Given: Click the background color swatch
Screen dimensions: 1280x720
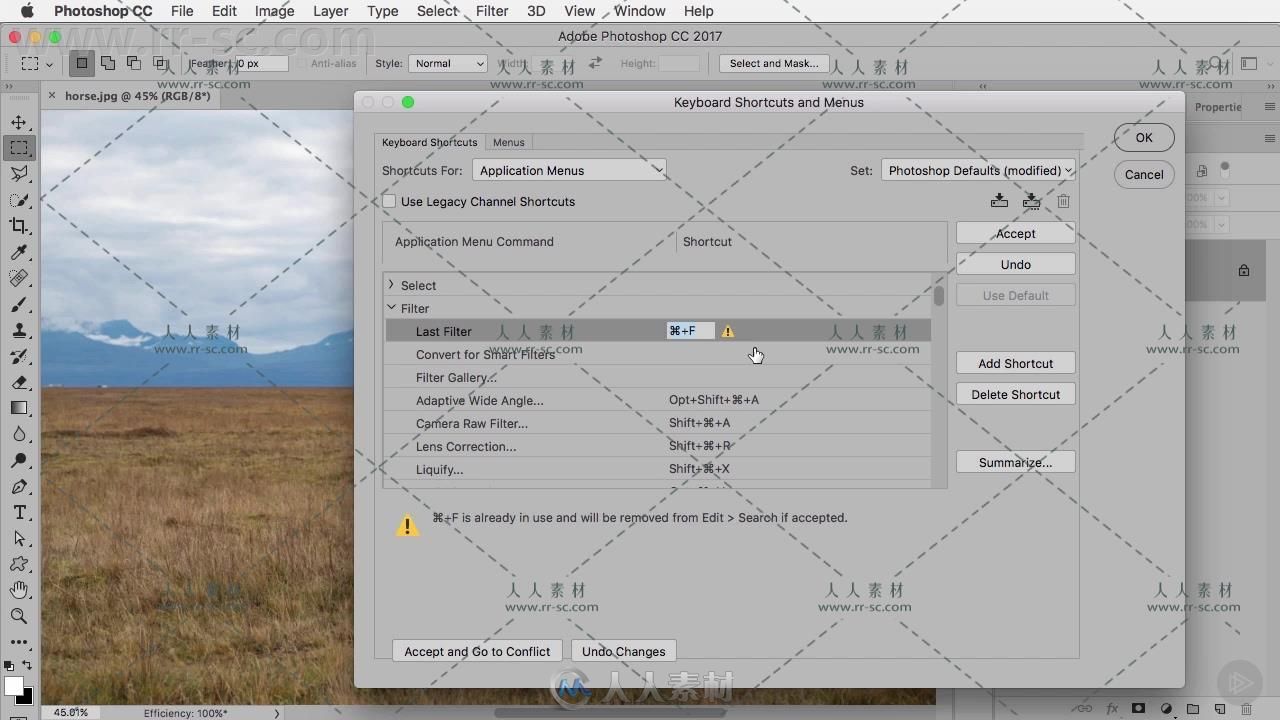Looking at the screenshot, I should [x=25, y=697].
